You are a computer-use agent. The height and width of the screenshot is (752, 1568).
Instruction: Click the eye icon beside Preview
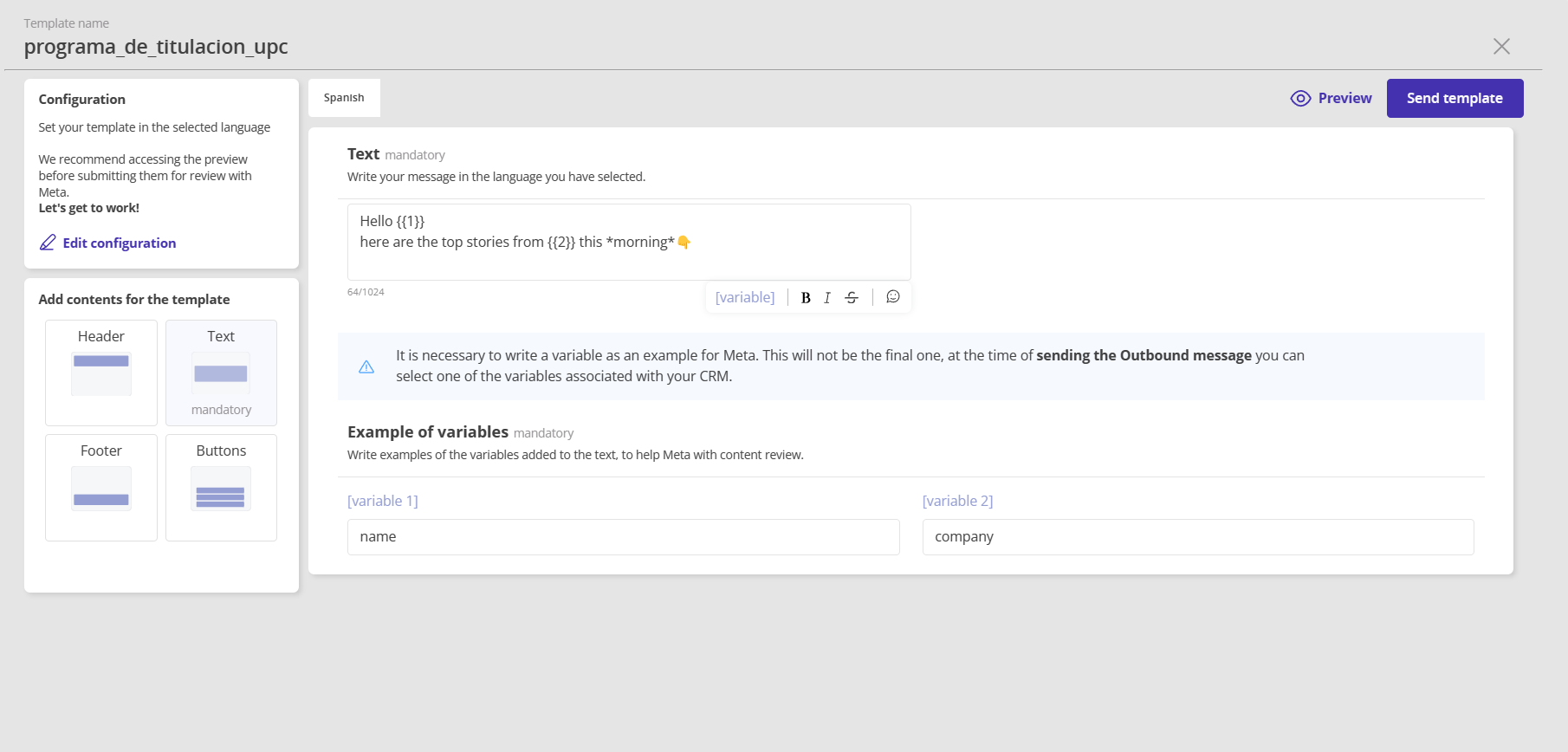[1300, 99]
